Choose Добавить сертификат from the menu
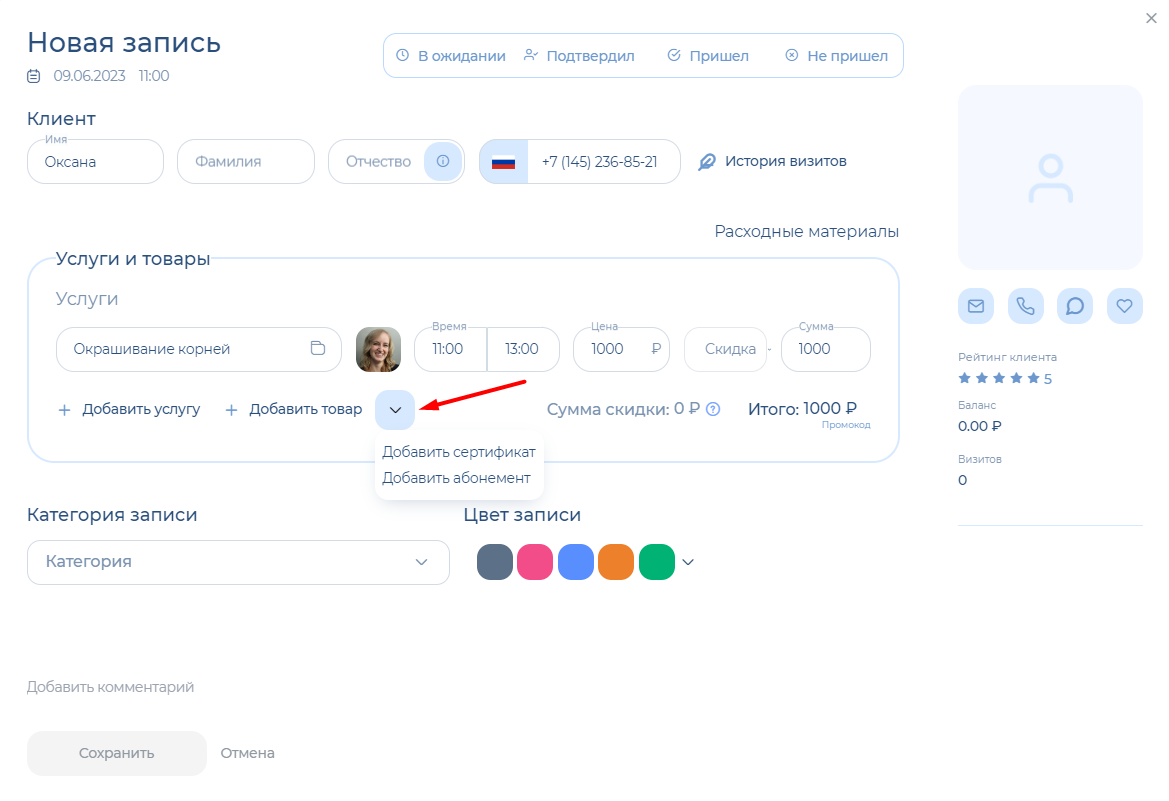Image resolution: width=1169 pixels, height=801 pixels. (x=458, y=452)
